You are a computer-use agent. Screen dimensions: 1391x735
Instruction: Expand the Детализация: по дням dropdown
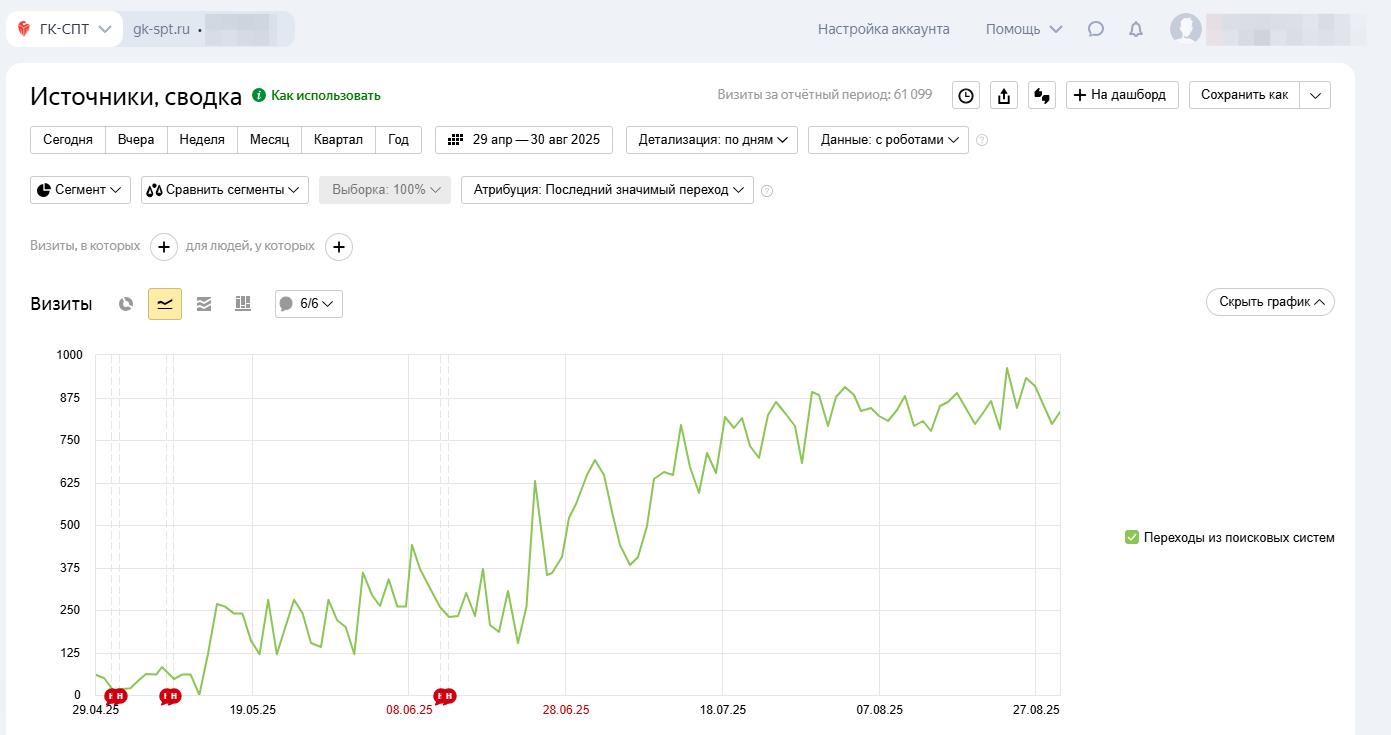(x=712, y=140)
